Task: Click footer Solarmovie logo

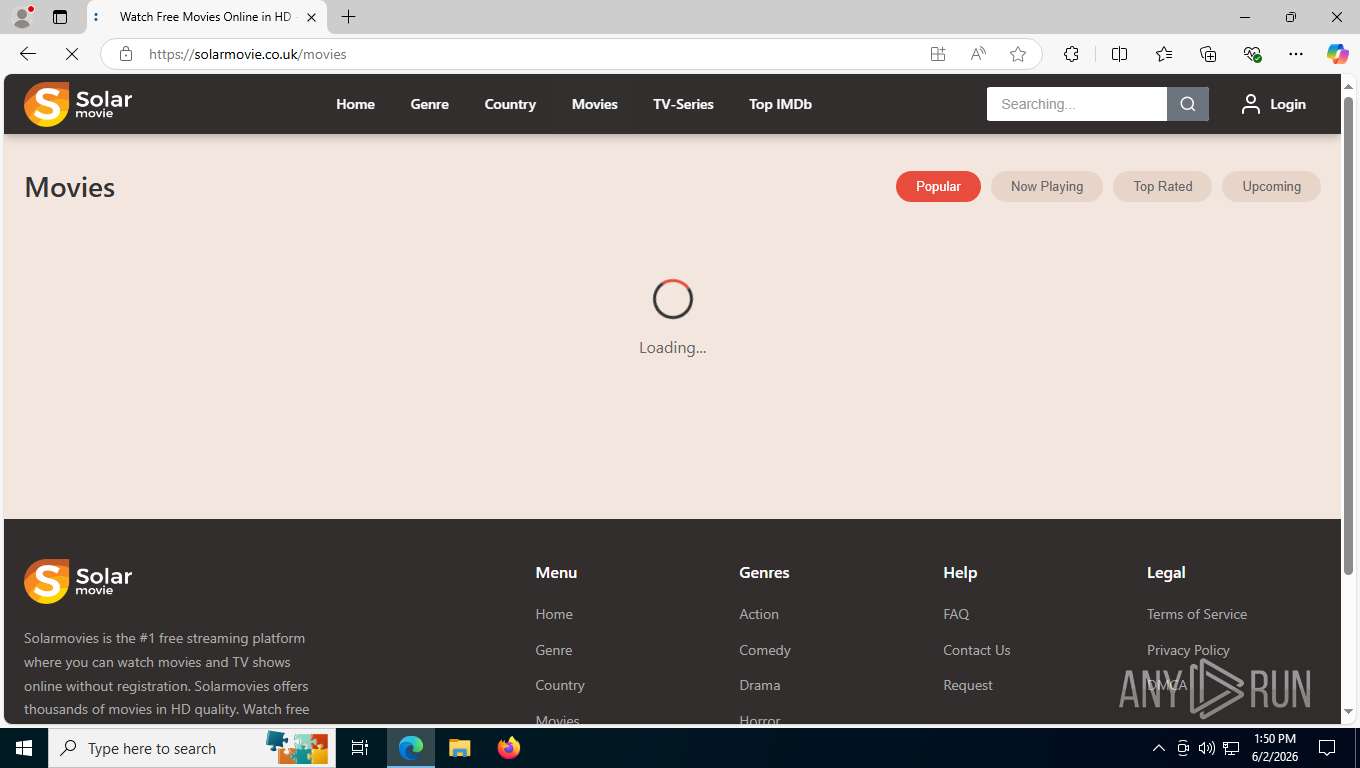Action: [78, 581]
